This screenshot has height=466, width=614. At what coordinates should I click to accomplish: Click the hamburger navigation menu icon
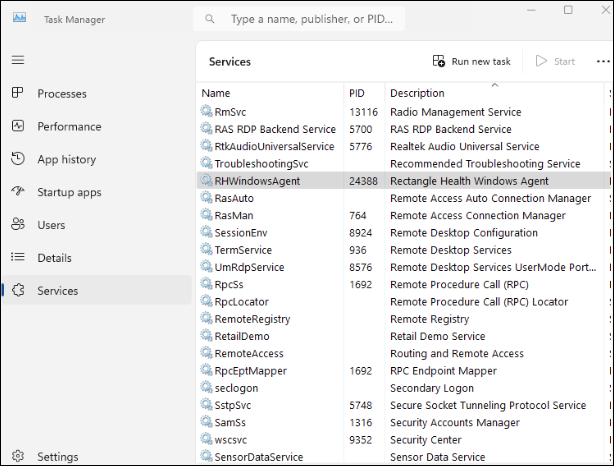click(17, 60)
